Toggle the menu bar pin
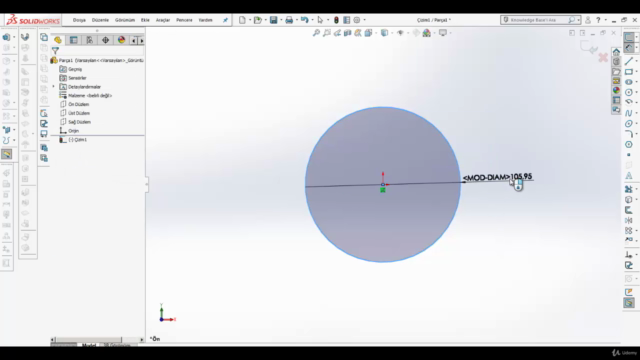 pos(225,20)
